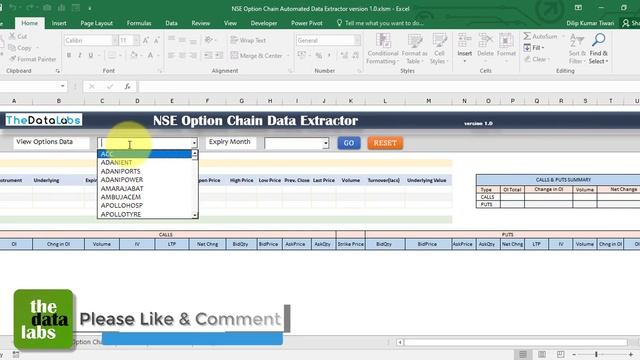Click the Delete cells icon

(485, 41)
